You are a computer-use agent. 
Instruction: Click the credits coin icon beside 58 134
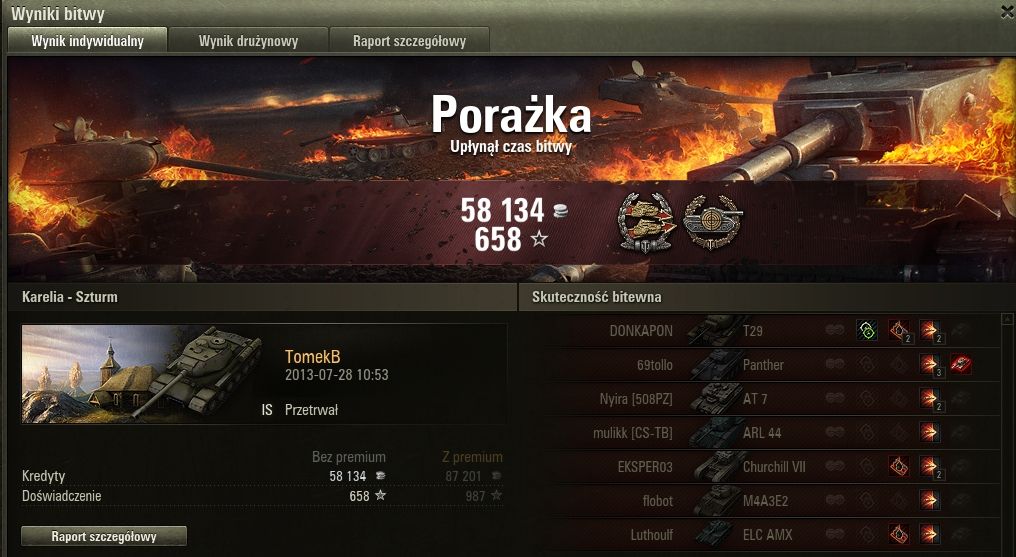(560, 210)
